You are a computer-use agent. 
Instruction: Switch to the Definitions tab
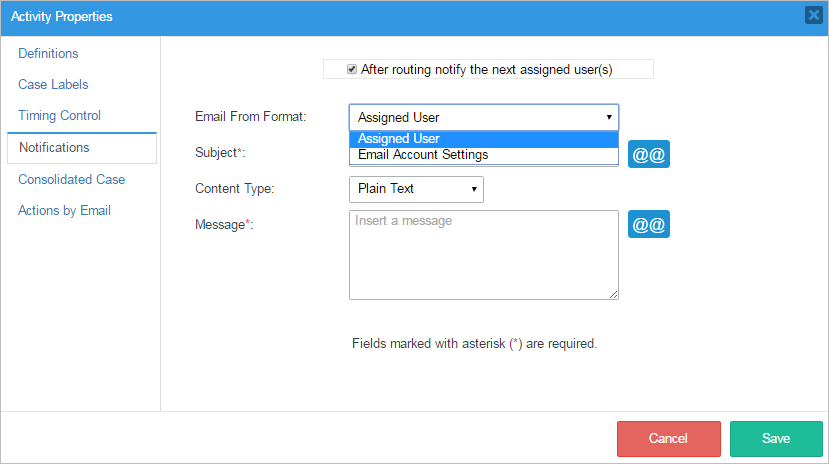[x=48, y=54]
